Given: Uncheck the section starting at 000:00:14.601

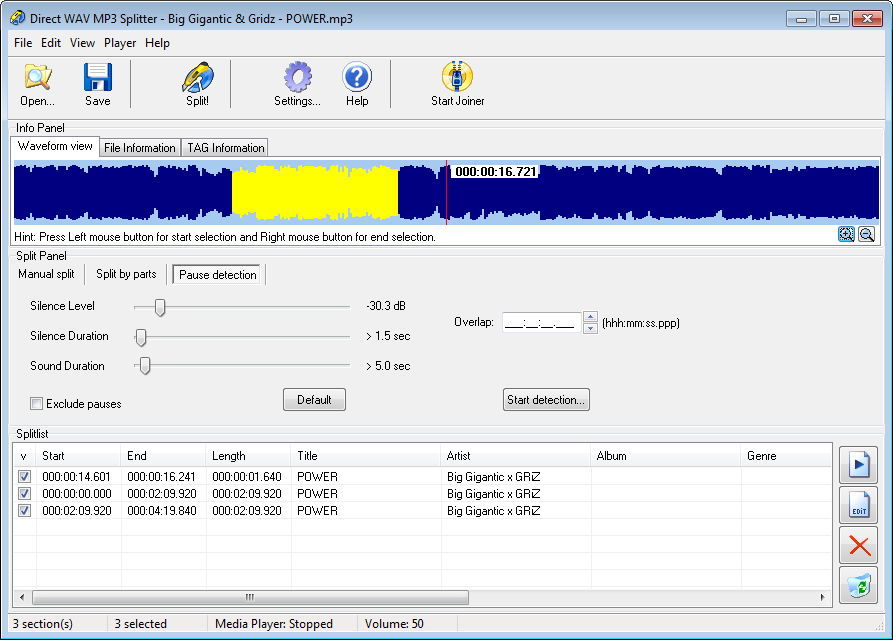Looking at the screenshot, I should [24, 477].
